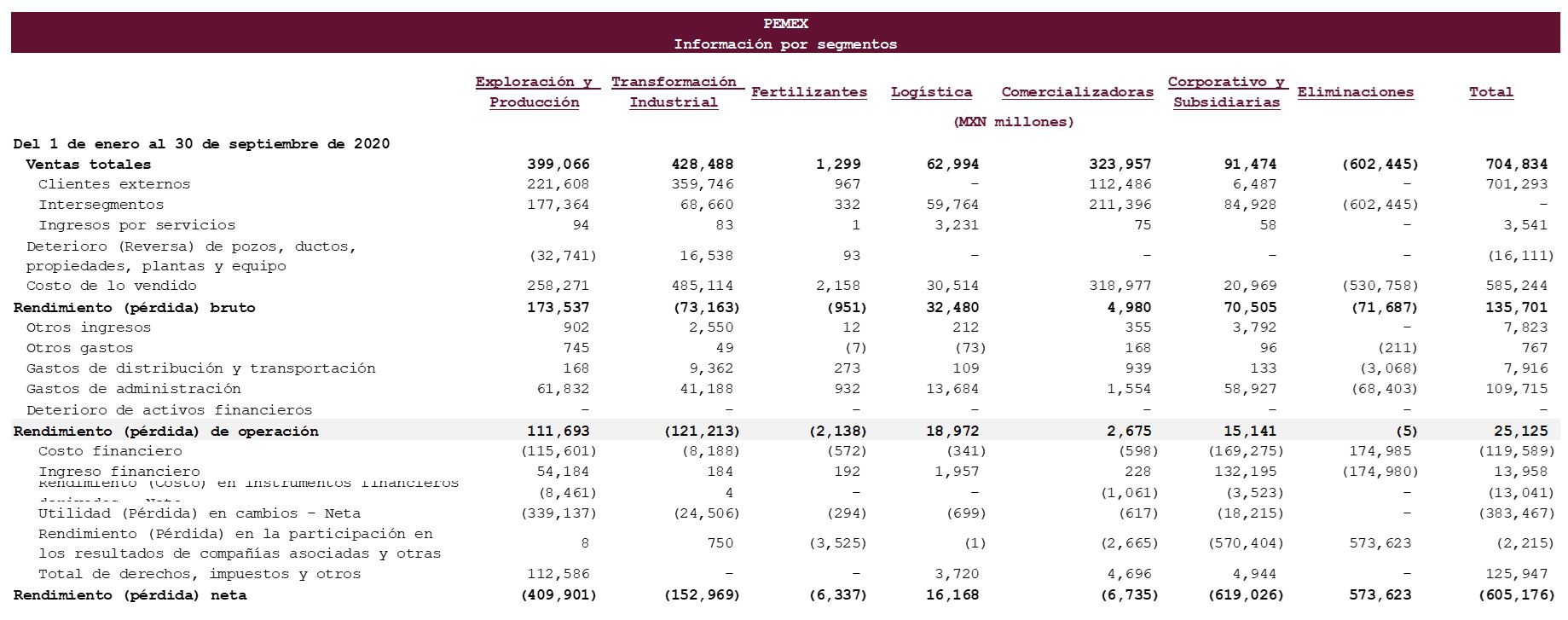
Task: Select the Logística column header
Action: [x=931, y=92]
